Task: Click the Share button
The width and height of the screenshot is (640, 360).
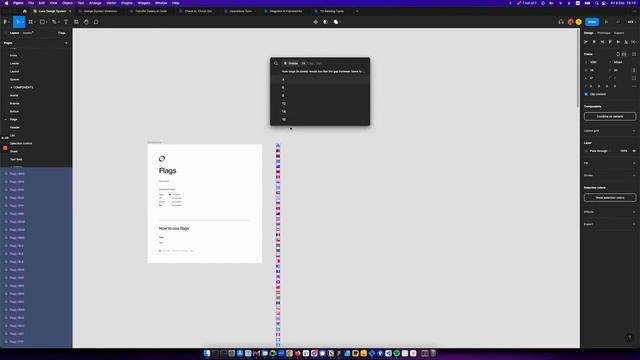Action: (592, 22)
